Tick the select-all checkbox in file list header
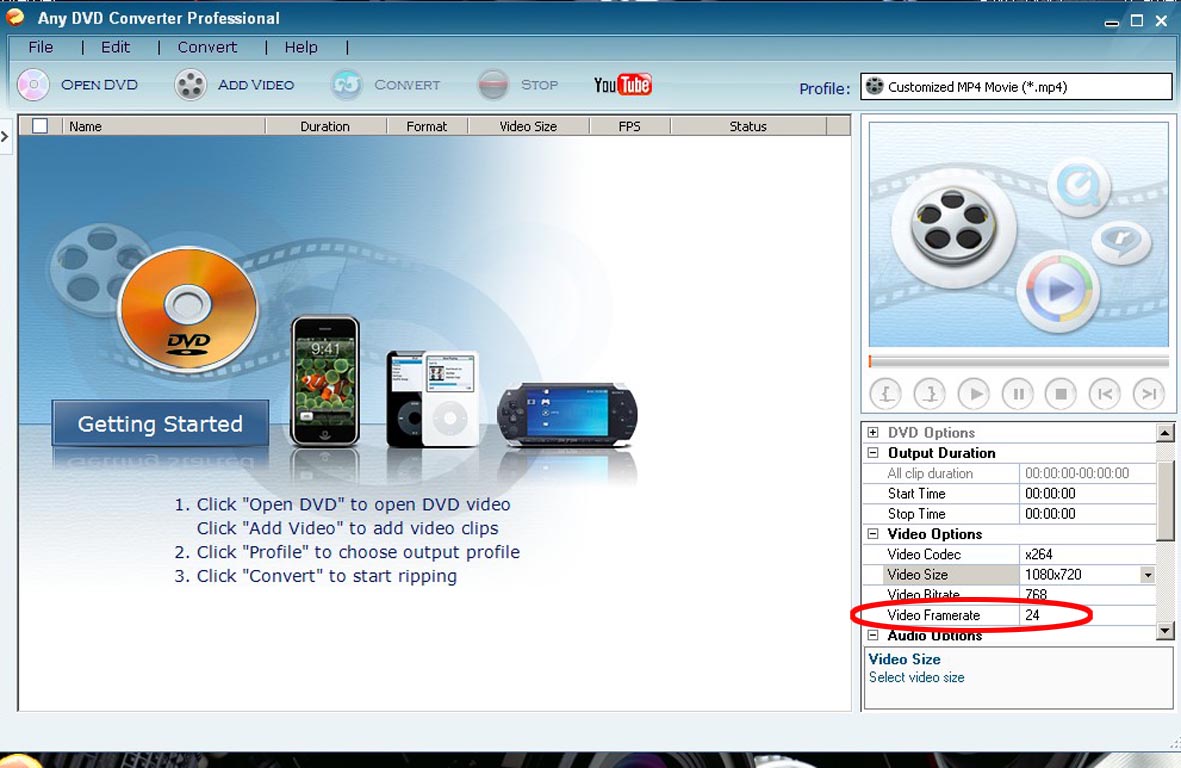Viewport: 1181px width, 768px height. pos(40,126)
